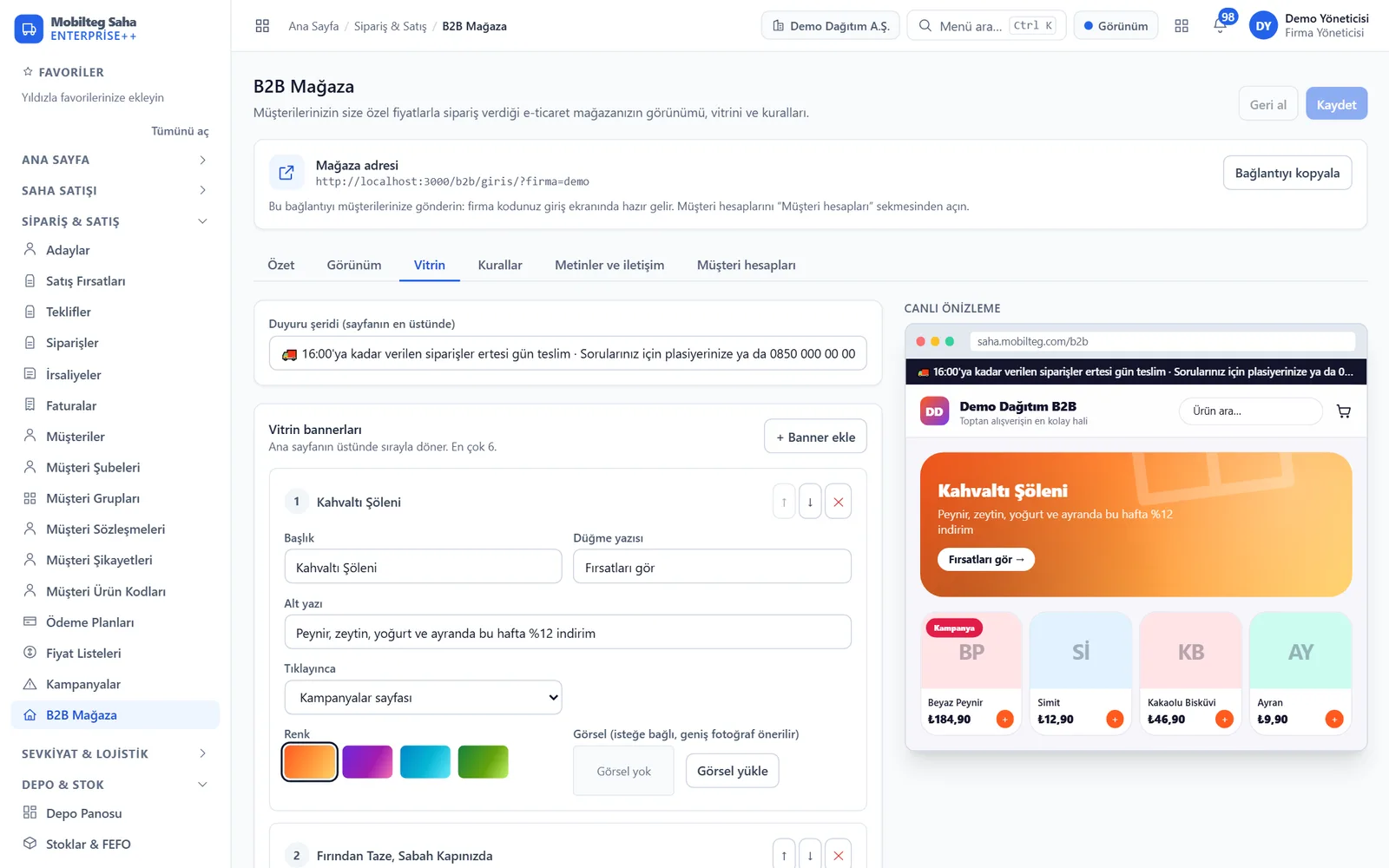Screen dimensions: 1389x868
Task: Switch to the Müşteri hesapları tab
Action: pyautogui.click(x=746, y=265)
